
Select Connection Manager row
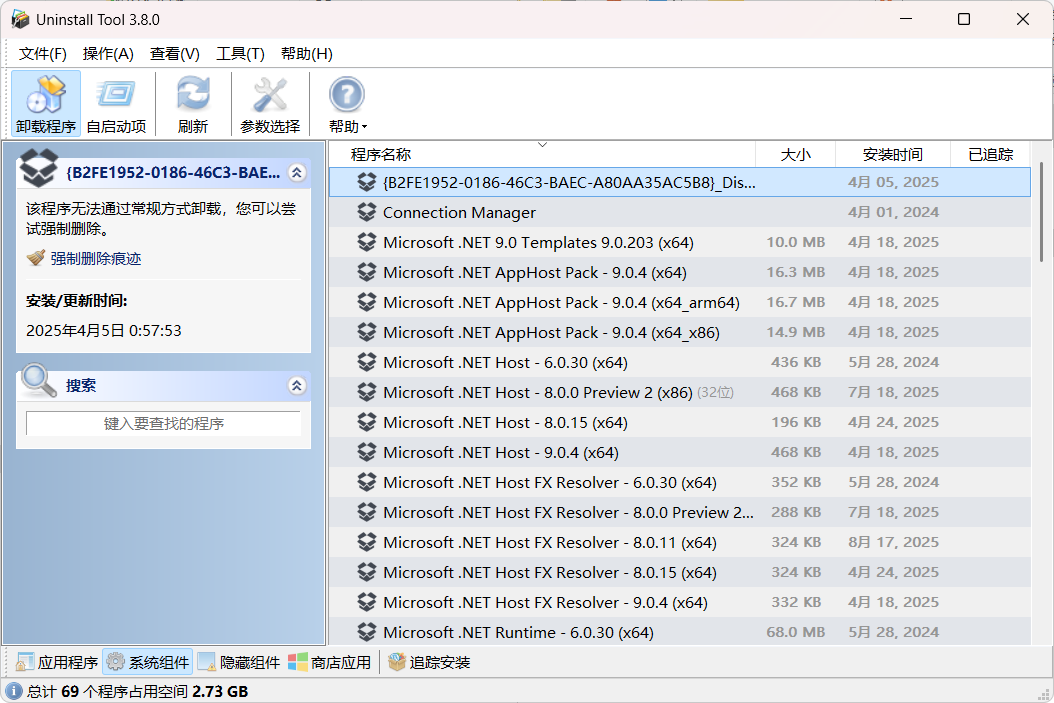[x=680, y=212]
